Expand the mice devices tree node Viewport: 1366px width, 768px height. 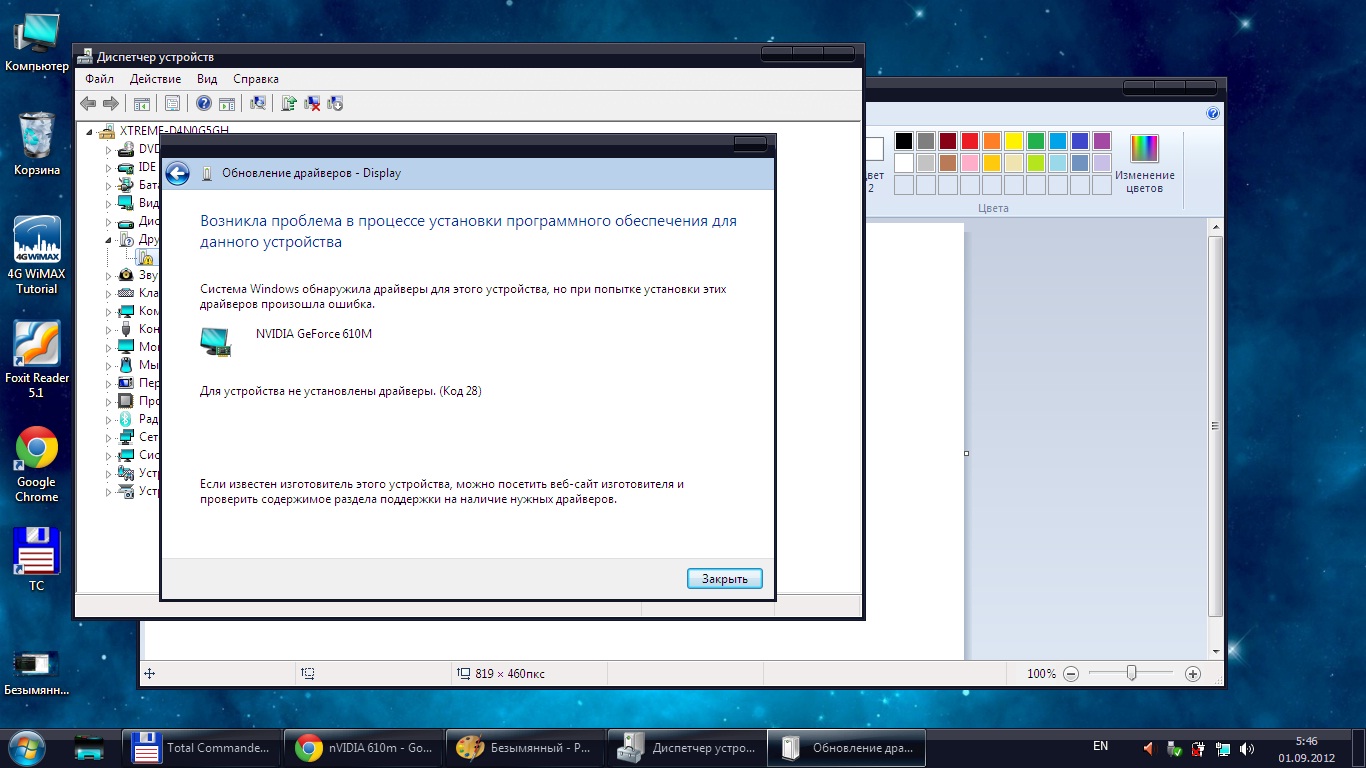(109, 365)
